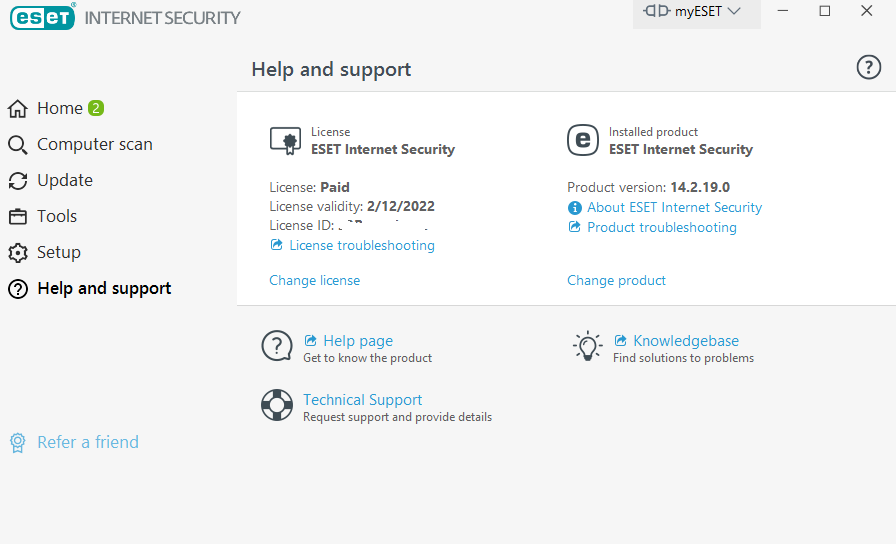Open About ESET Internet Security
The height and width of the screenshot is (544, 896).
[x=674, y=207]
